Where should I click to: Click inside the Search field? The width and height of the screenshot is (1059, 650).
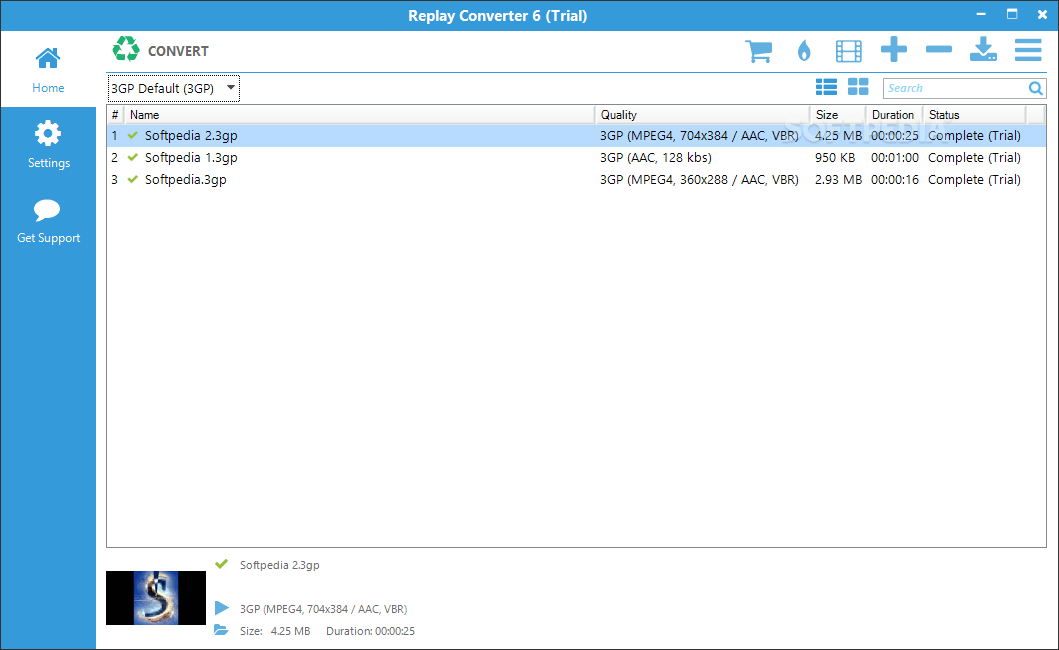point(955,89)
